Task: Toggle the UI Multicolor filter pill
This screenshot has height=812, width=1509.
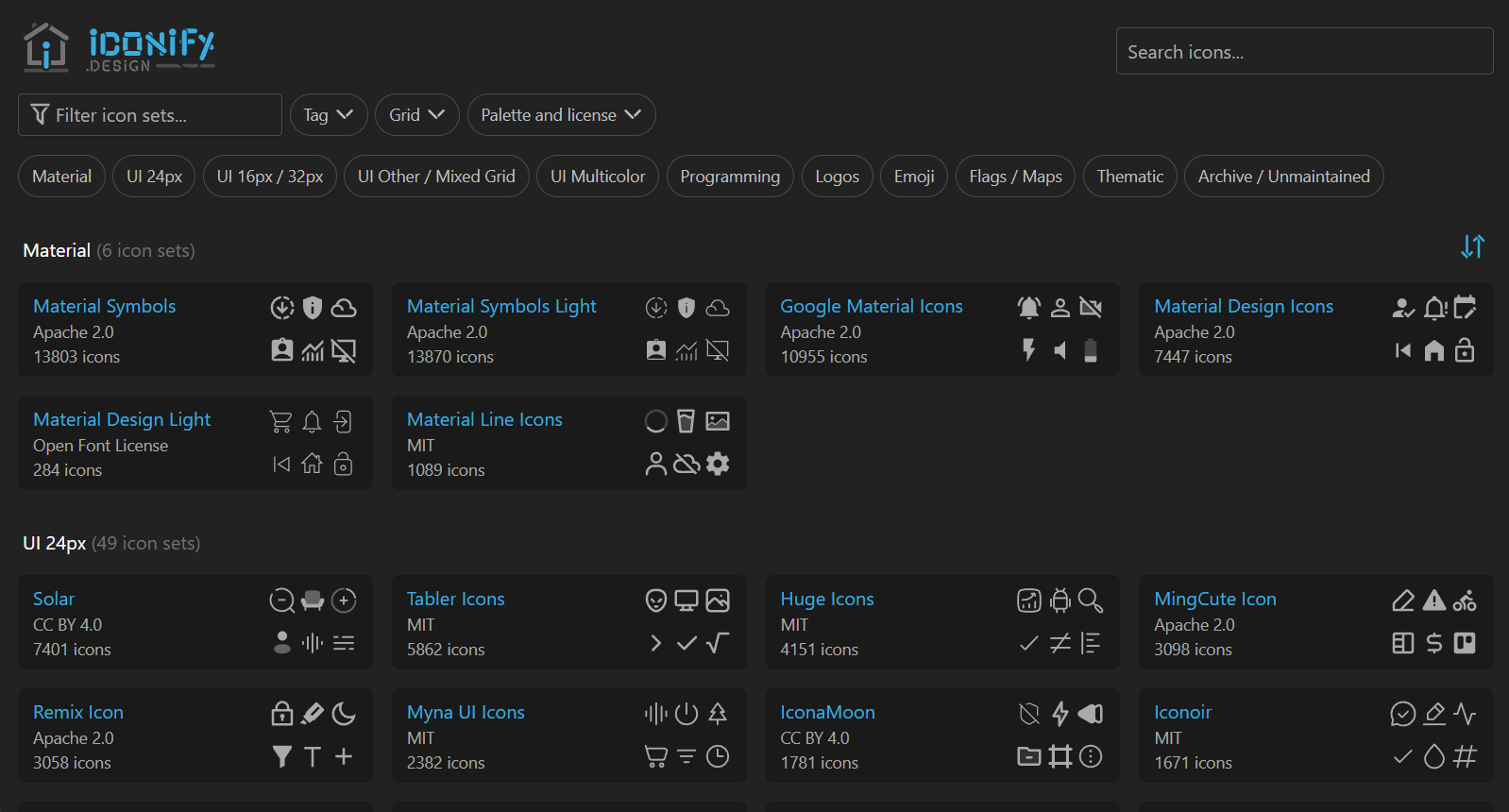Action: tap(598, 177)
